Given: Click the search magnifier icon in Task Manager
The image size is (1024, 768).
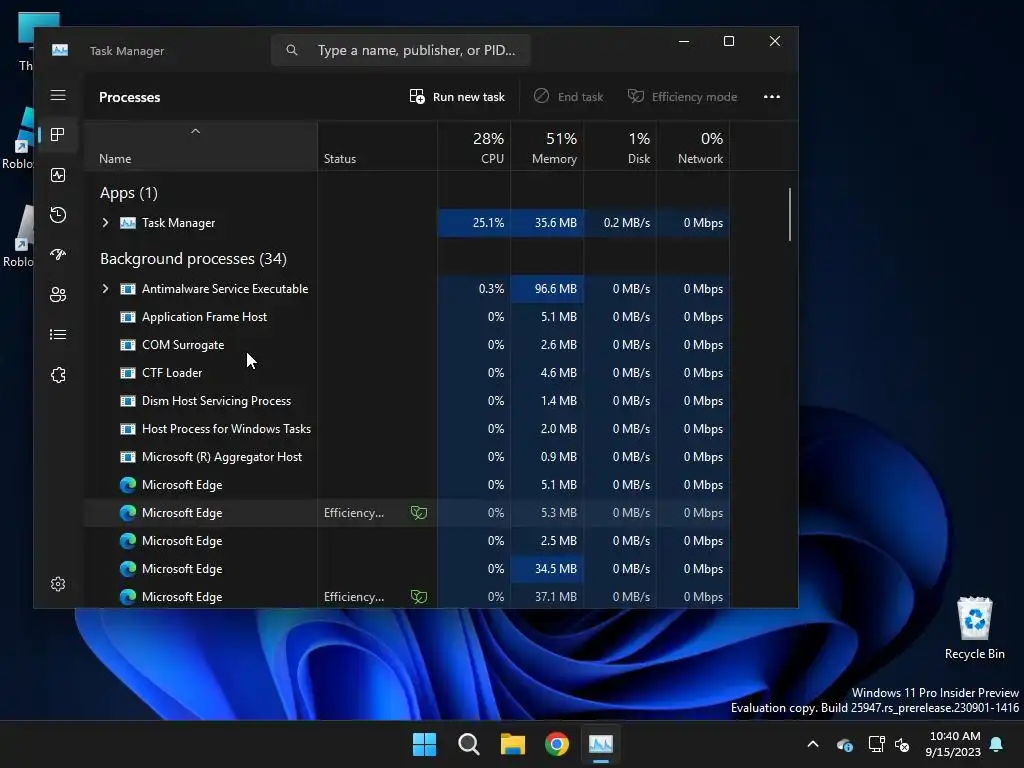Looking at the screenshot, I should click(292, 50).
